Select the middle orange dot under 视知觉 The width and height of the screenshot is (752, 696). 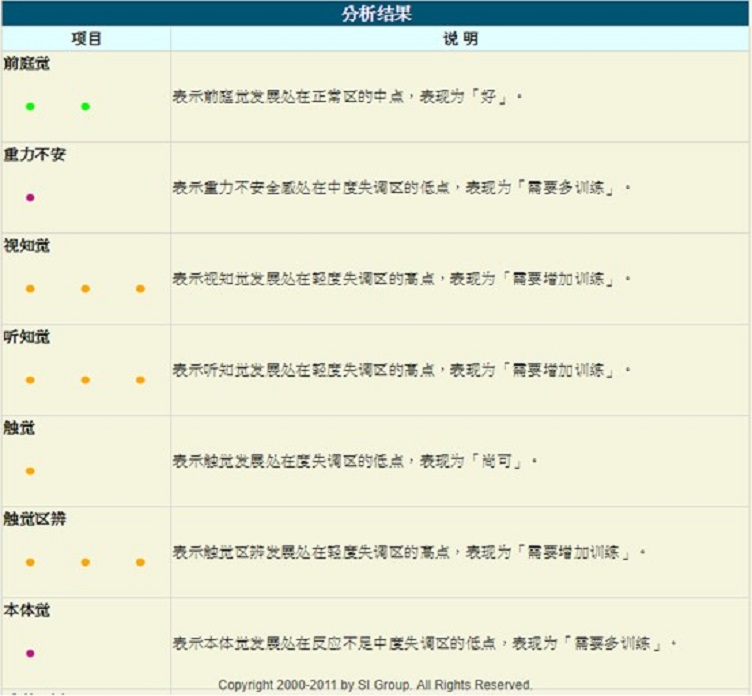coord(85,289)
